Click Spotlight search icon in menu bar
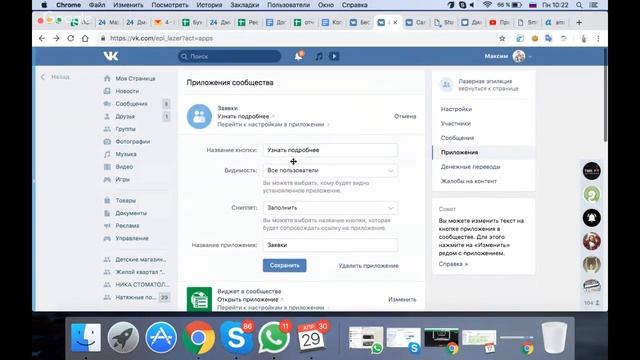 click(x=579, y=5)
